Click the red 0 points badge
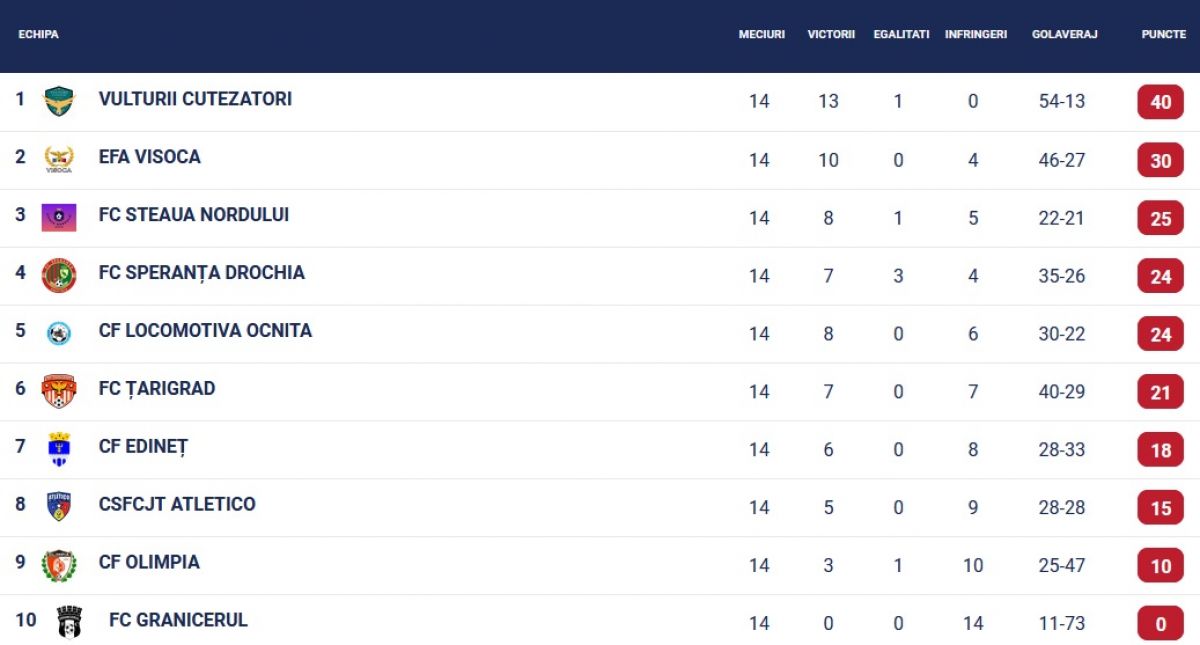Viewport: 1200px width, 645px height. pyautogui.click(x=1160, y=624)
